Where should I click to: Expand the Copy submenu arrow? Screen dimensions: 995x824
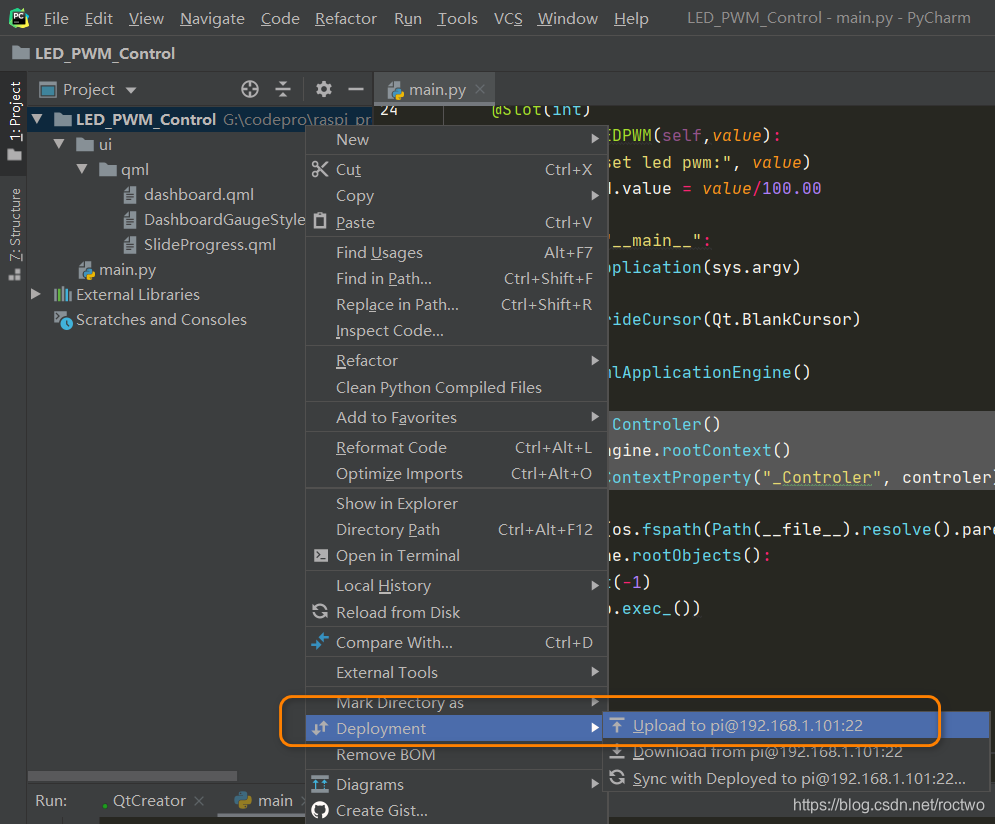[595, 195]
